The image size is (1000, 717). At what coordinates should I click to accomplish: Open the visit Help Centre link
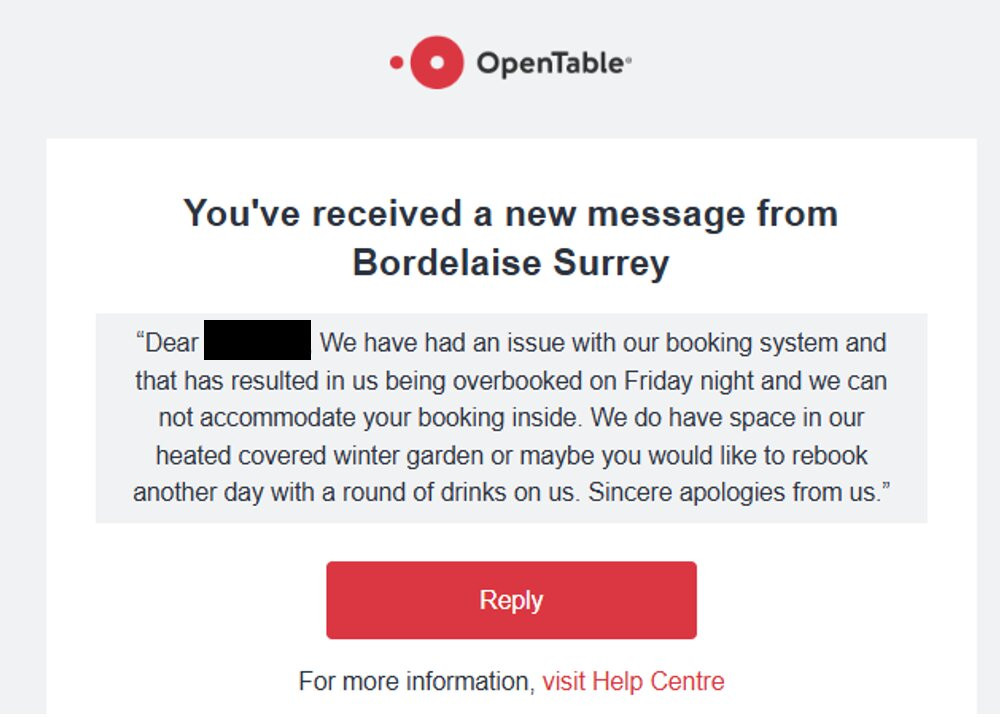coord(633,682)
